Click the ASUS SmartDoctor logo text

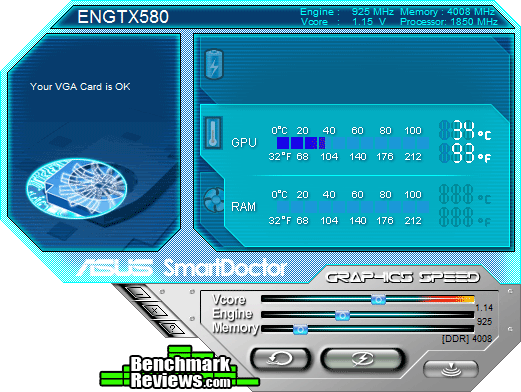pos(182,268)
